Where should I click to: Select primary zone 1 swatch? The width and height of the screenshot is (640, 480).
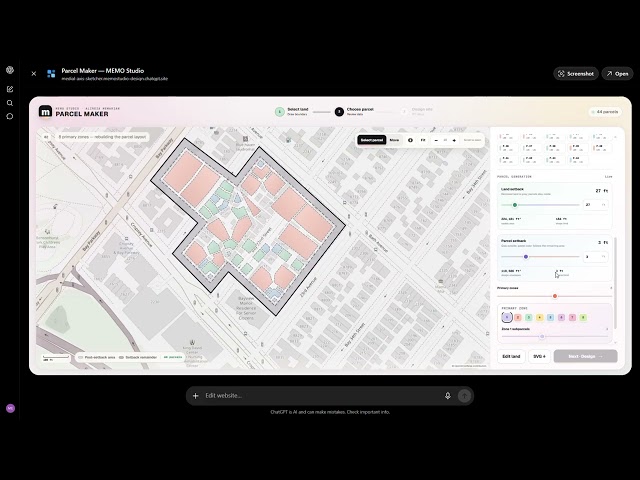pyautogui.click(x=507, y=317)
